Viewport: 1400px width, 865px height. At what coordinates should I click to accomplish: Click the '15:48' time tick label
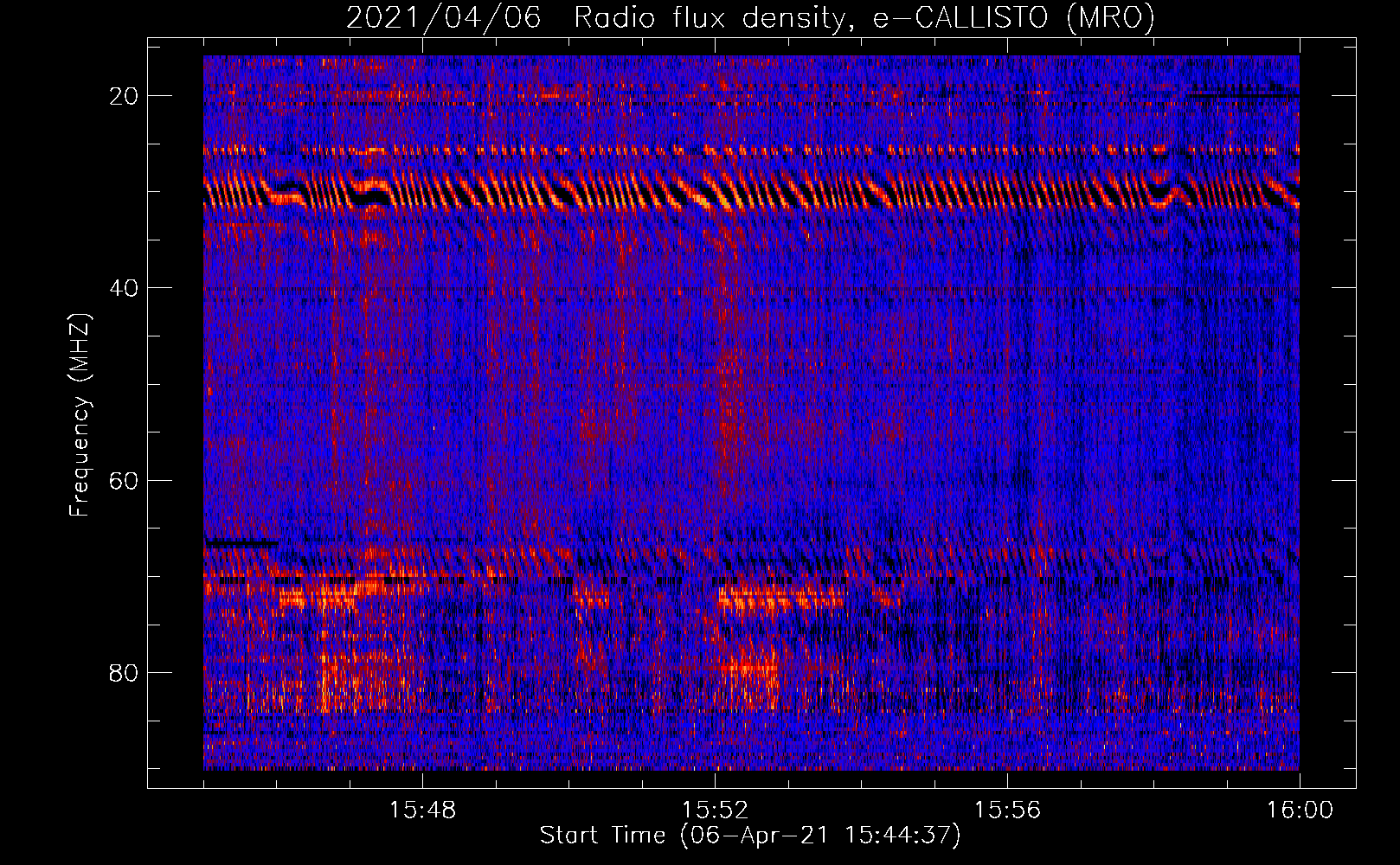[422, 811]
